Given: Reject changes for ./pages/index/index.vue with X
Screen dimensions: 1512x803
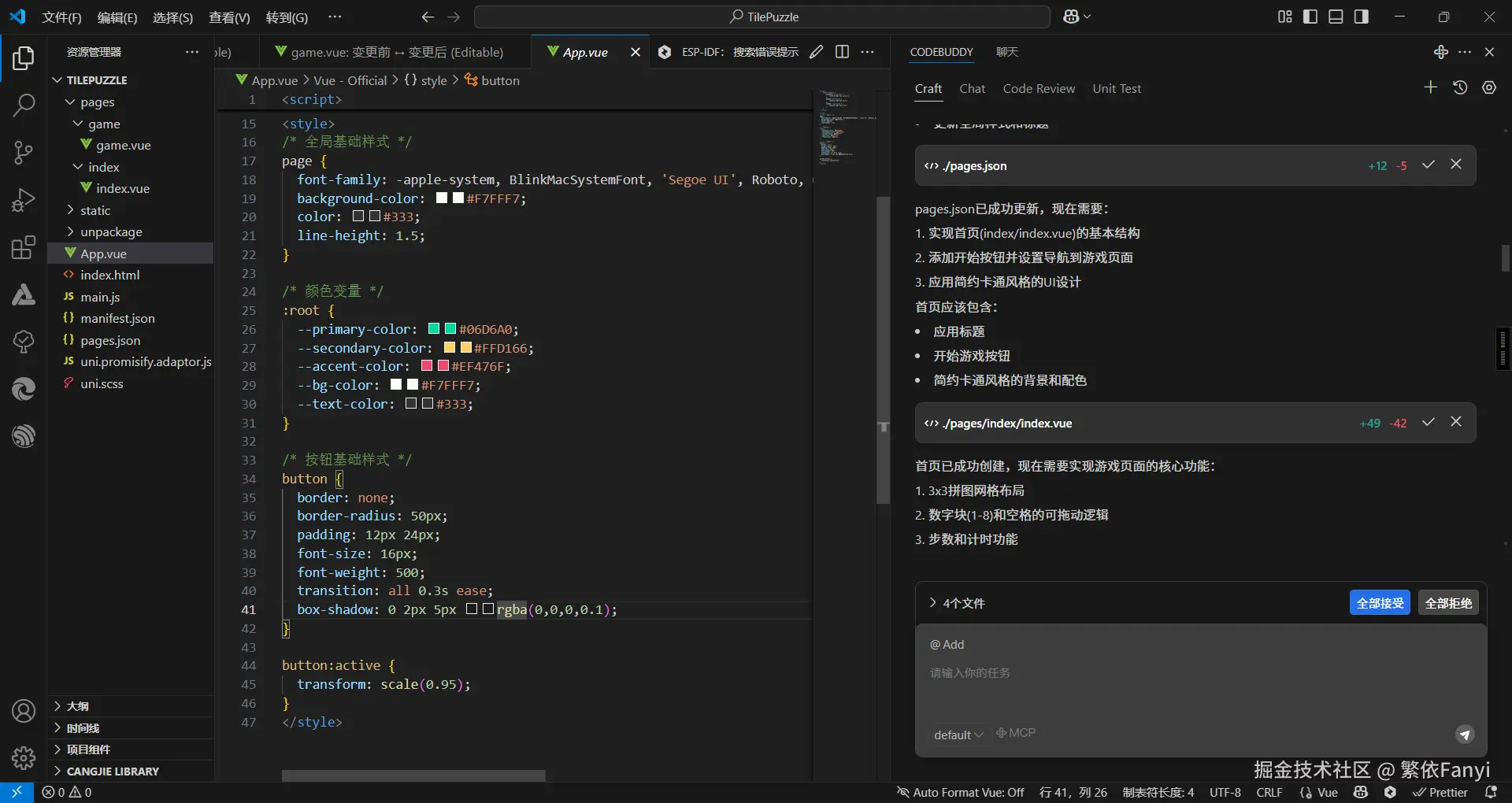Looking at the screenshot, I should (x=1456, y=422).
